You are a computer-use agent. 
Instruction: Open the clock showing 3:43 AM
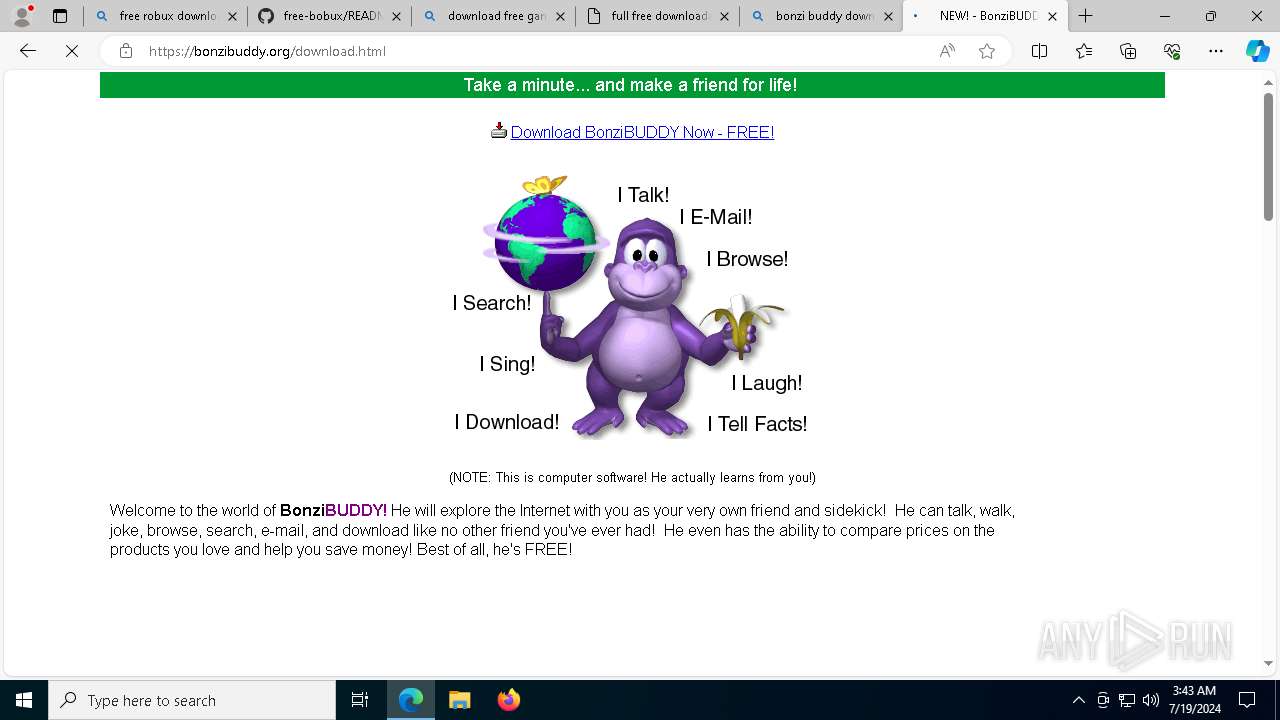click(x=1195, y=700)
